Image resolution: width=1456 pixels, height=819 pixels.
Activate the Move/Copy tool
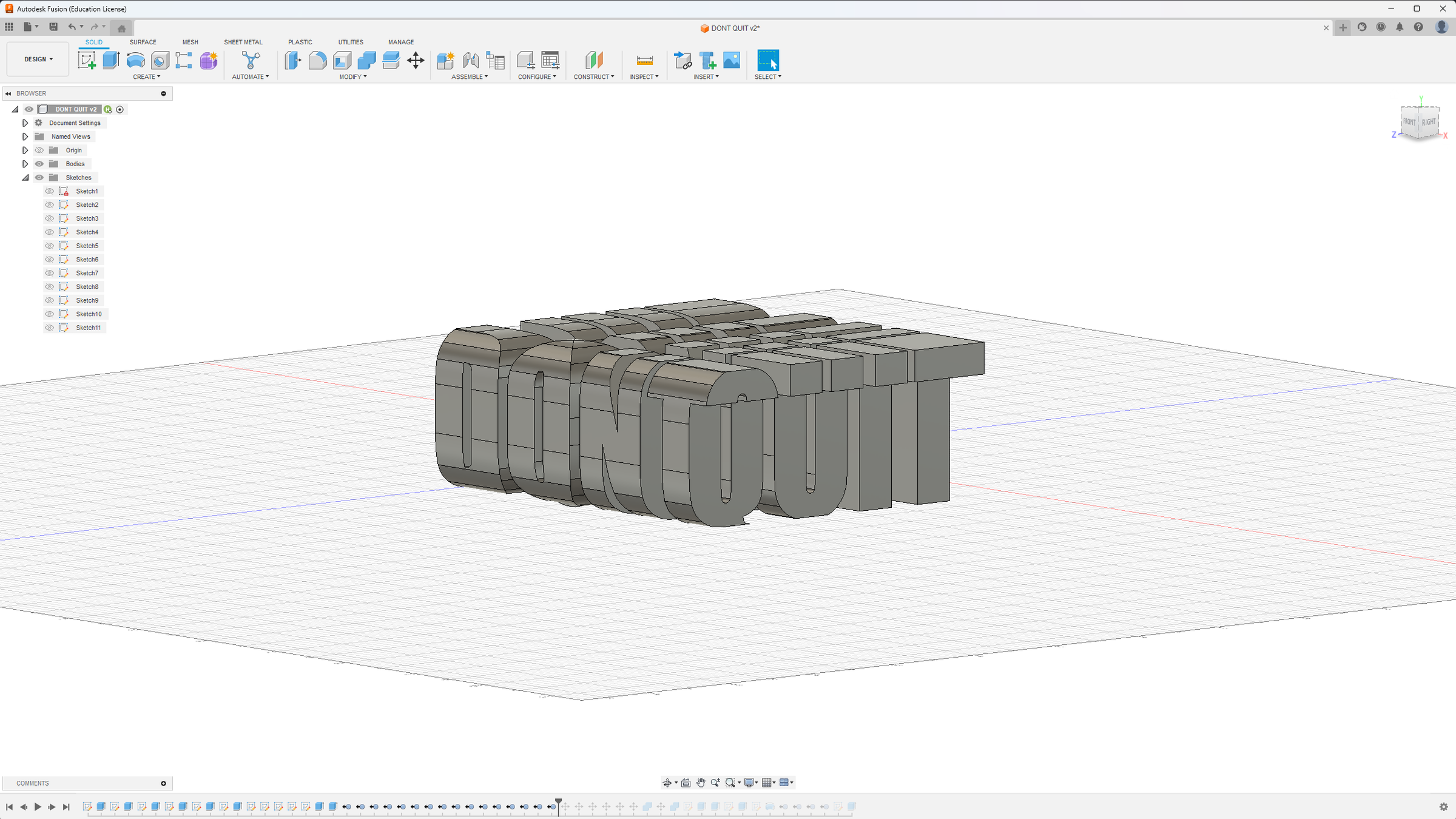[416, 60]
